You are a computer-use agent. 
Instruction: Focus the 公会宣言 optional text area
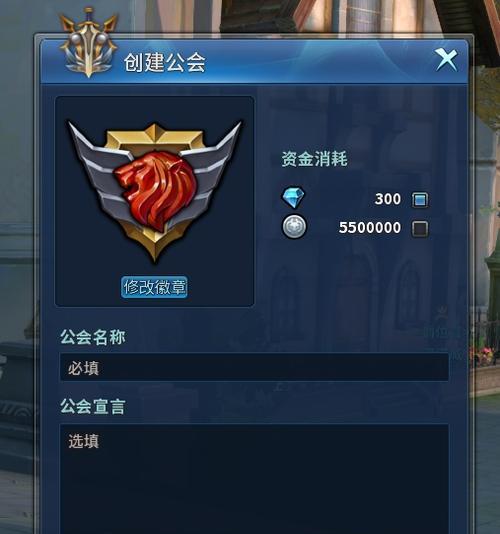click(254, 479)
